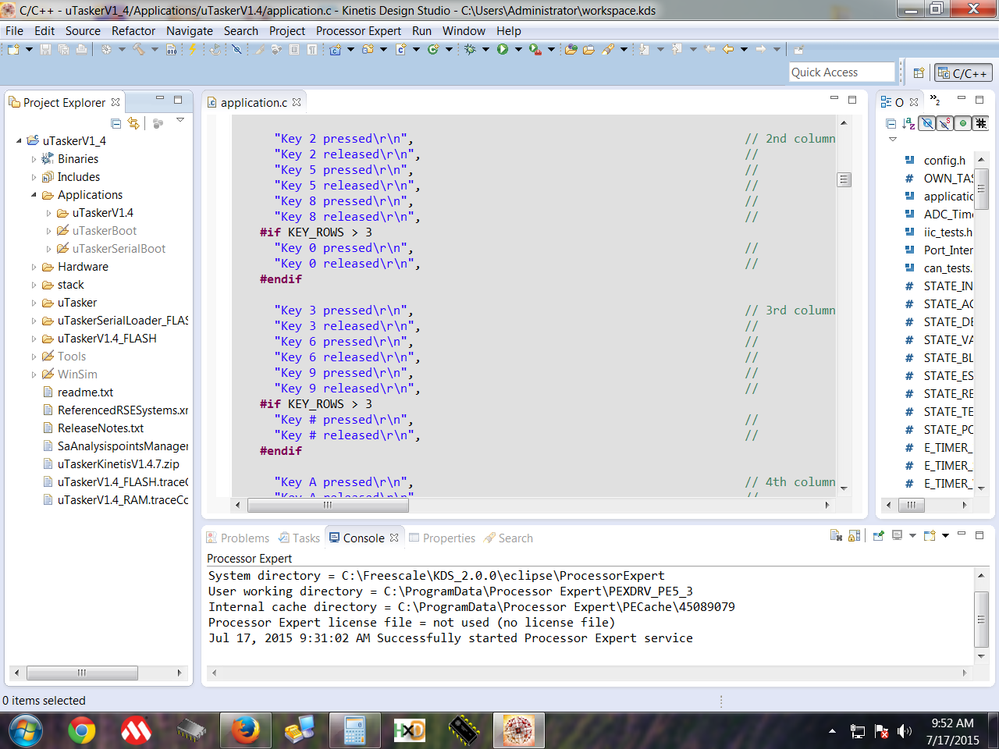Click the New C Source File icon

pyautogui.click(x=401, y=49)
